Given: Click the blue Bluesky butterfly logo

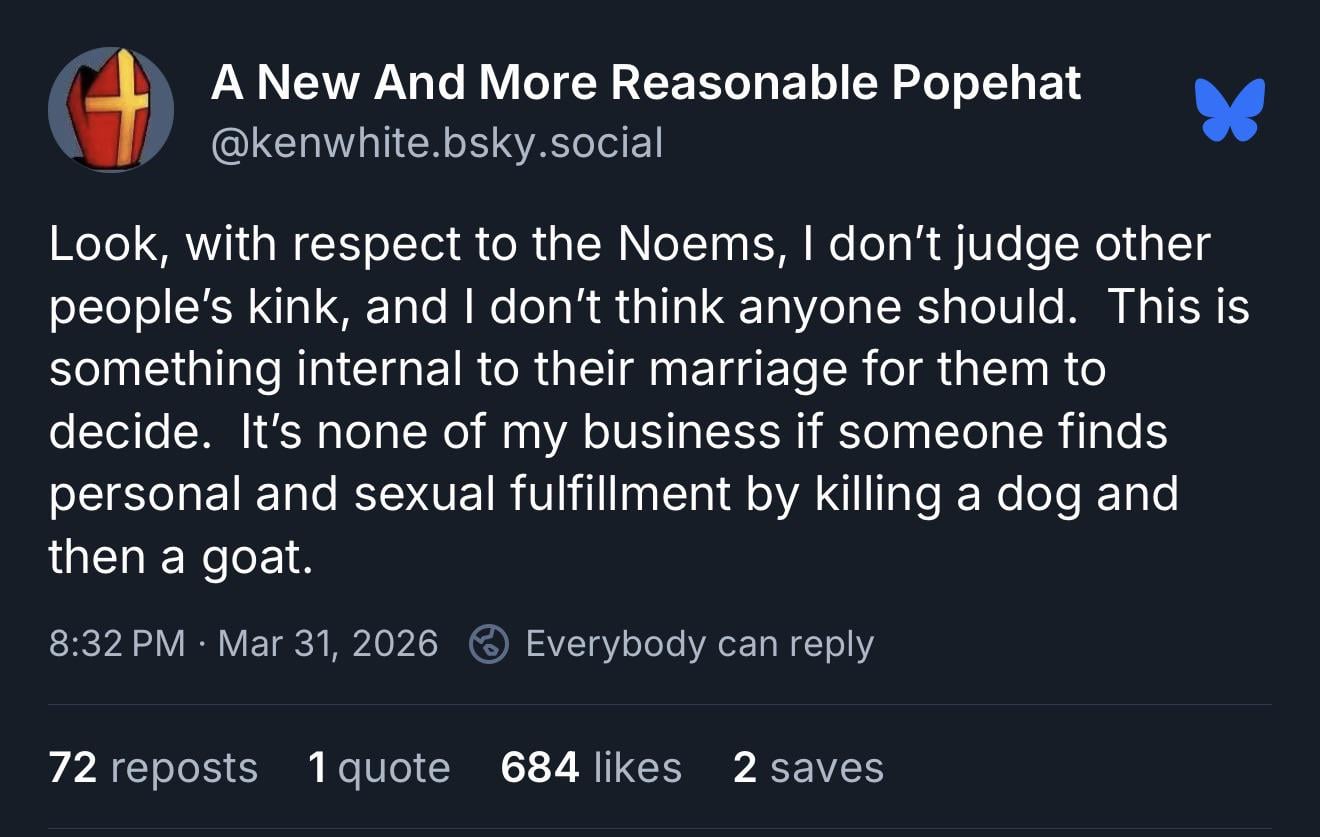Looking at the screenshot, I should click(x=1229, y=108).
